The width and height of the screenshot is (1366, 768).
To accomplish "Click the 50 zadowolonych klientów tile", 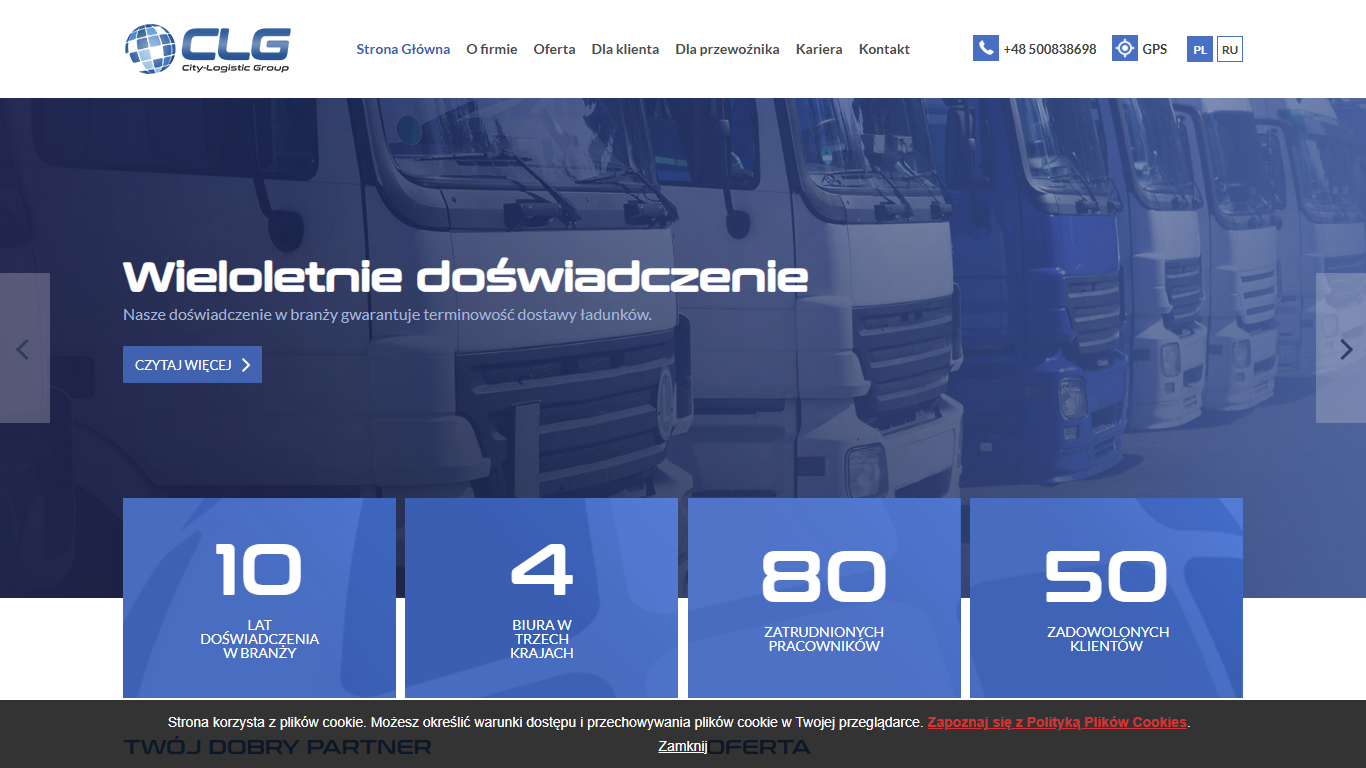I will (1106, 598).
